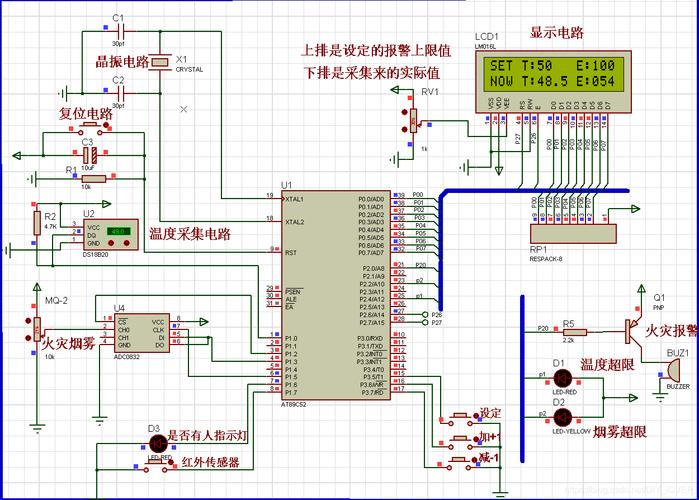699x500 pixels.
Task: Click the DS18B20 increase temperature button
Action: point(127,243)
